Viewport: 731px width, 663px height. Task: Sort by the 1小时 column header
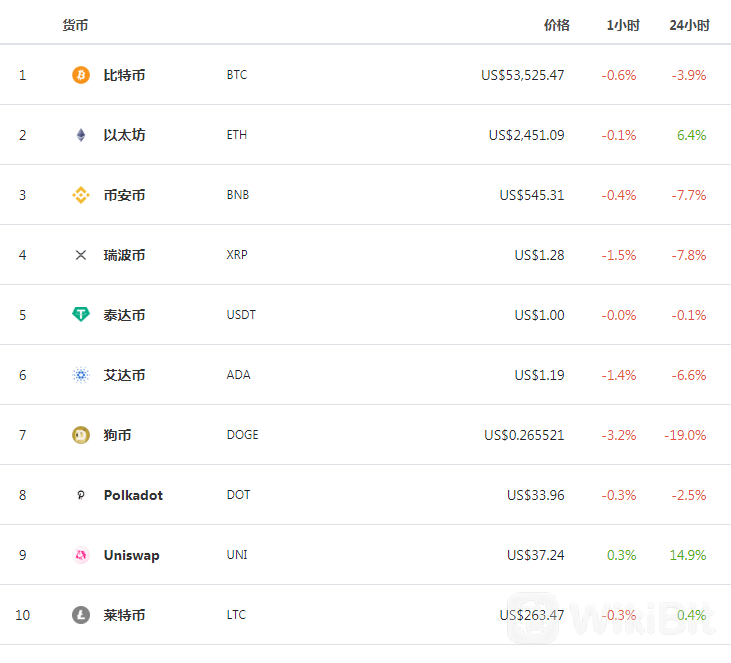coord(622,25)
